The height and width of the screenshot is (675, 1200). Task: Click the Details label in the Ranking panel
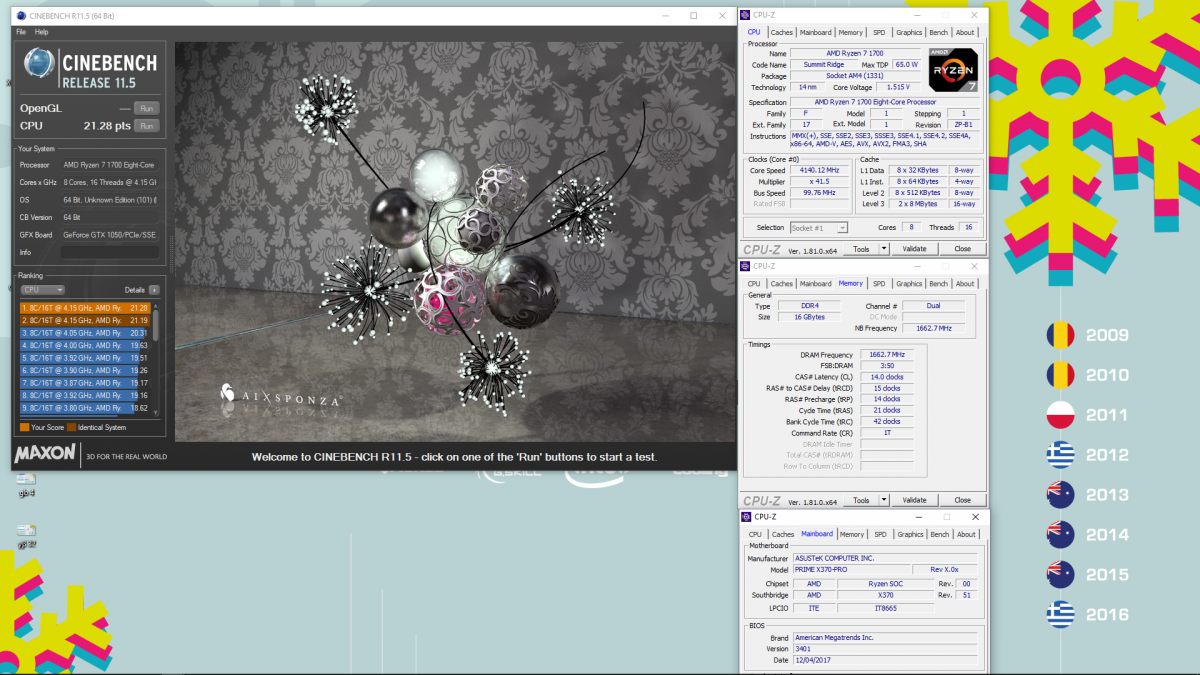(135, 290)
